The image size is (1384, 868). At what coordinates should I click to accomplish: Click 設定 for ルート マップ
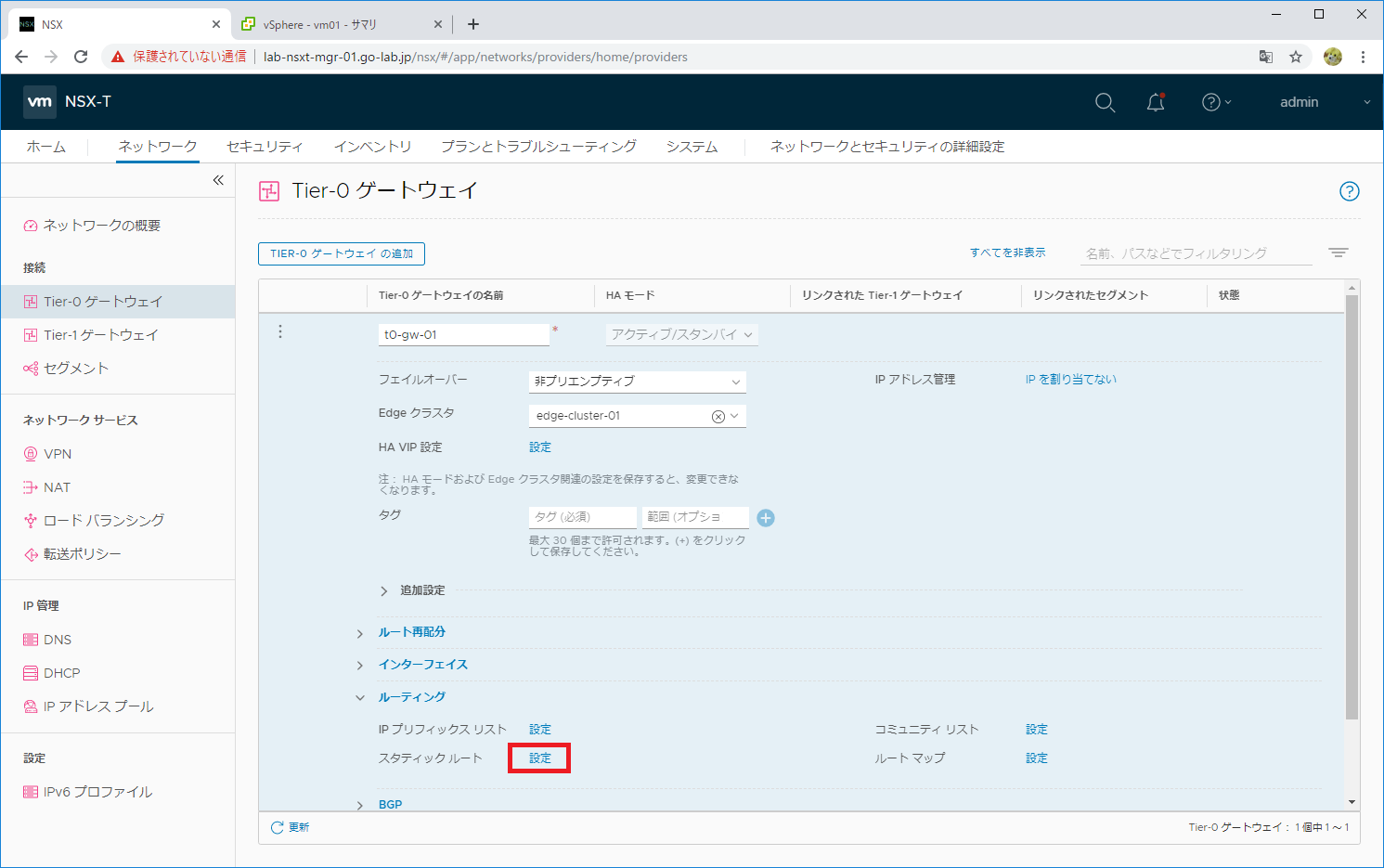click(x=1037, y=758)
